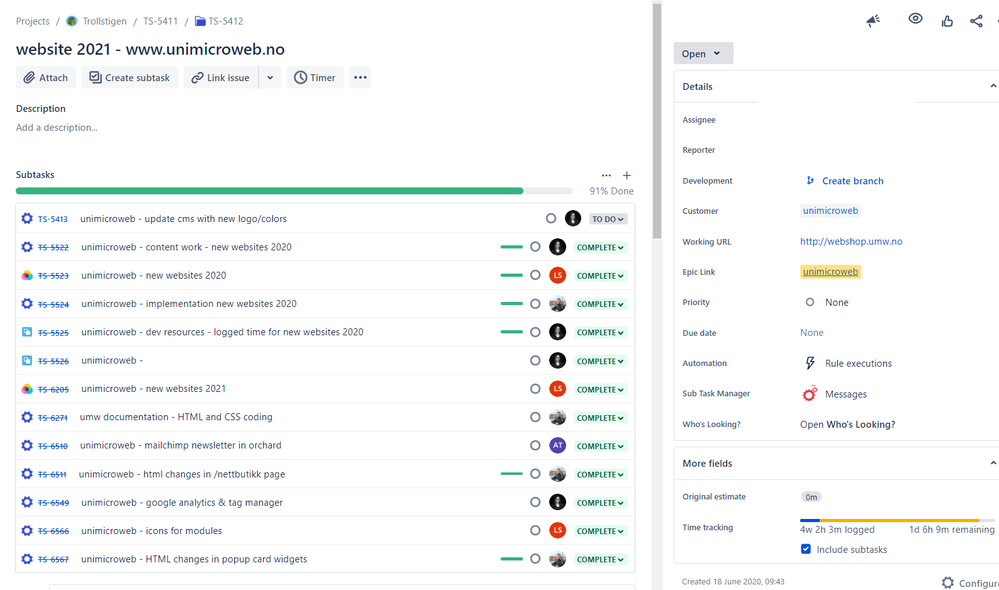The image size is (999, 590).
Task: Click the Original estimate 0m value
Action: point(811,497)
